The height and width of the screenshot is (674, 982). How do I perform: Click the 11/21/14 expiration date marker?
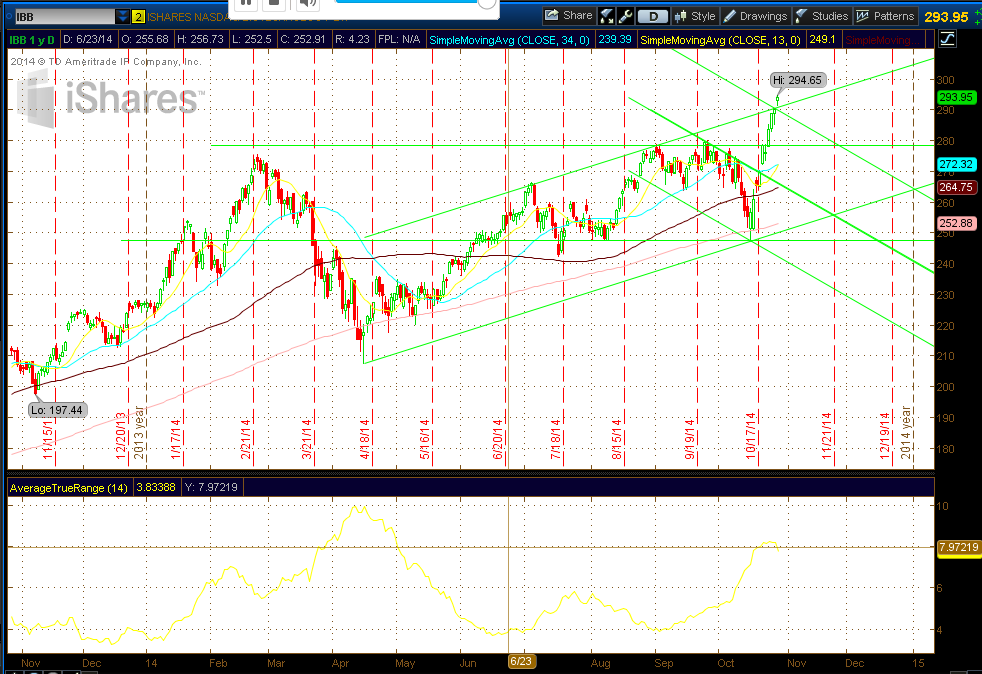(827, 435)
